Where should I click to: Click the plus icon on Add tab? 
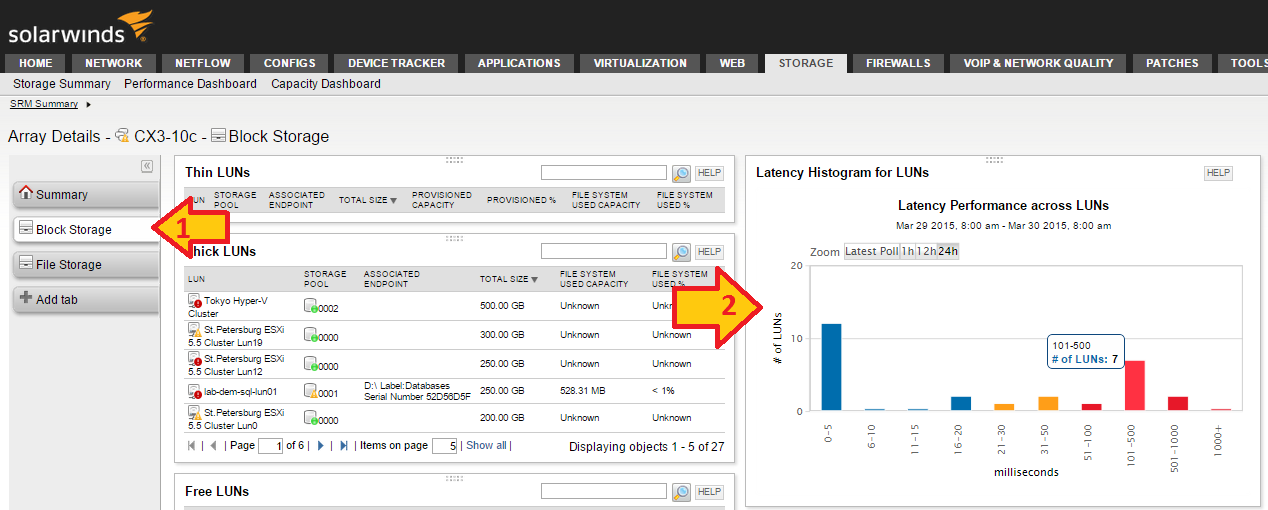click(x=26, y=298)
